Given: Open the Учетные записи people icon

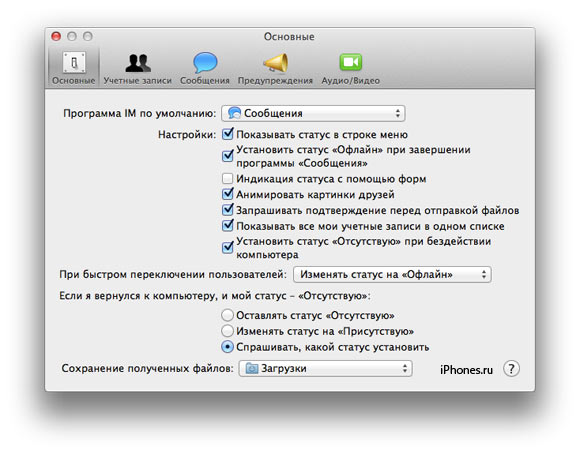Looking at the screenshot, I should click(x=138, y=63).
